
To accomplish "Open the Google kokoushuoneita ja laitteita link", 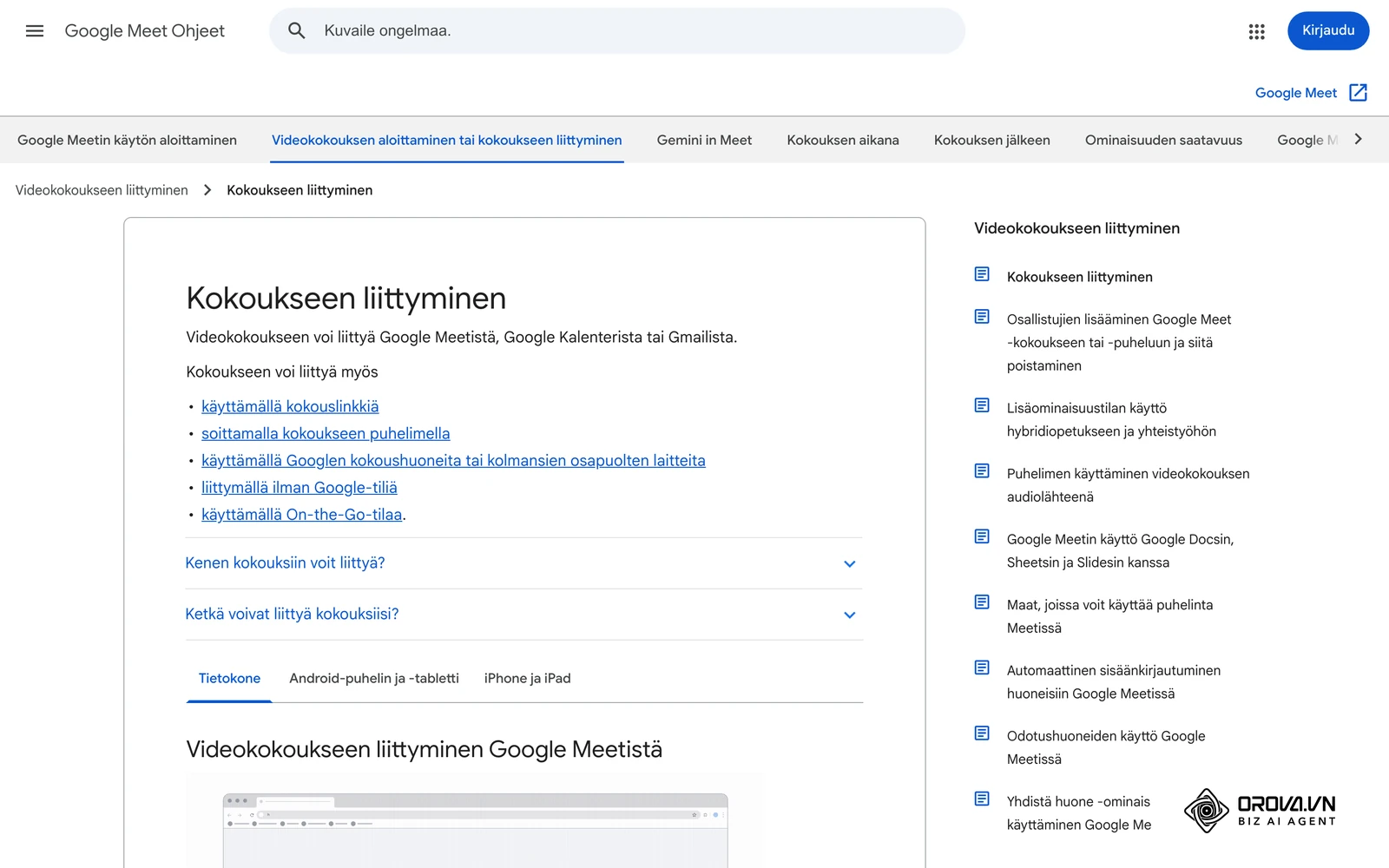I will (x=453, y=461).
